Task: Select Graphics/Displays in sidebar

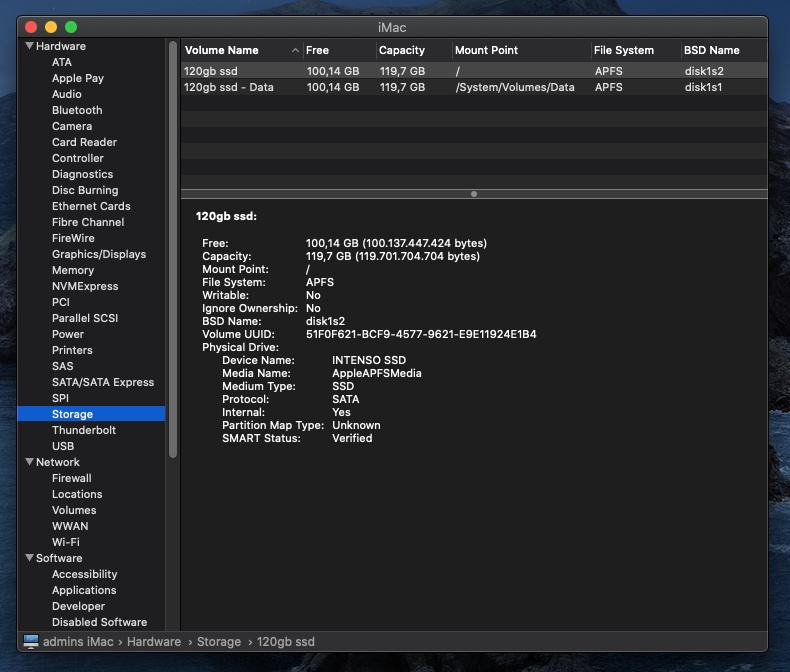Action: pyautogui.click(x=99, y=254)
